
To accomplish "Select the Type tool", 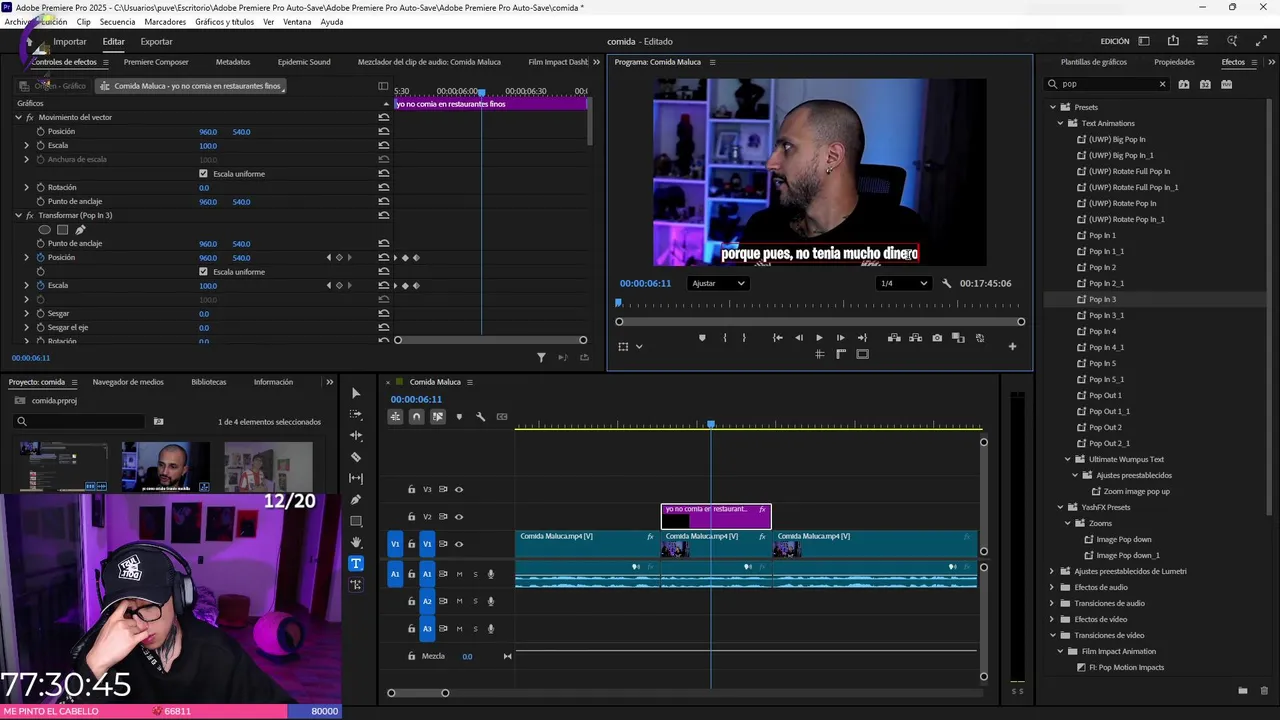I will (x=356, y=563).
